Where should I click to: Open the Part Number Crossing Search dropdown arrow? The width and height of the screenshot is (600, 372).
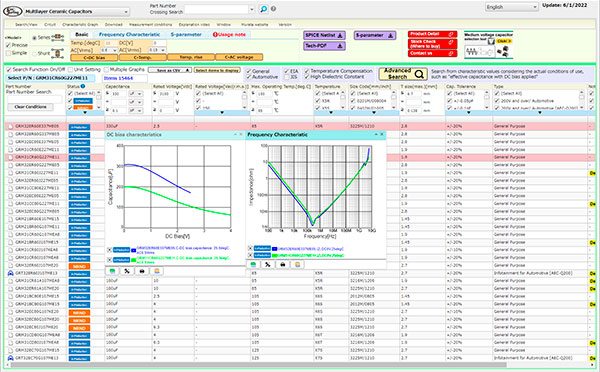pos(252,9)
